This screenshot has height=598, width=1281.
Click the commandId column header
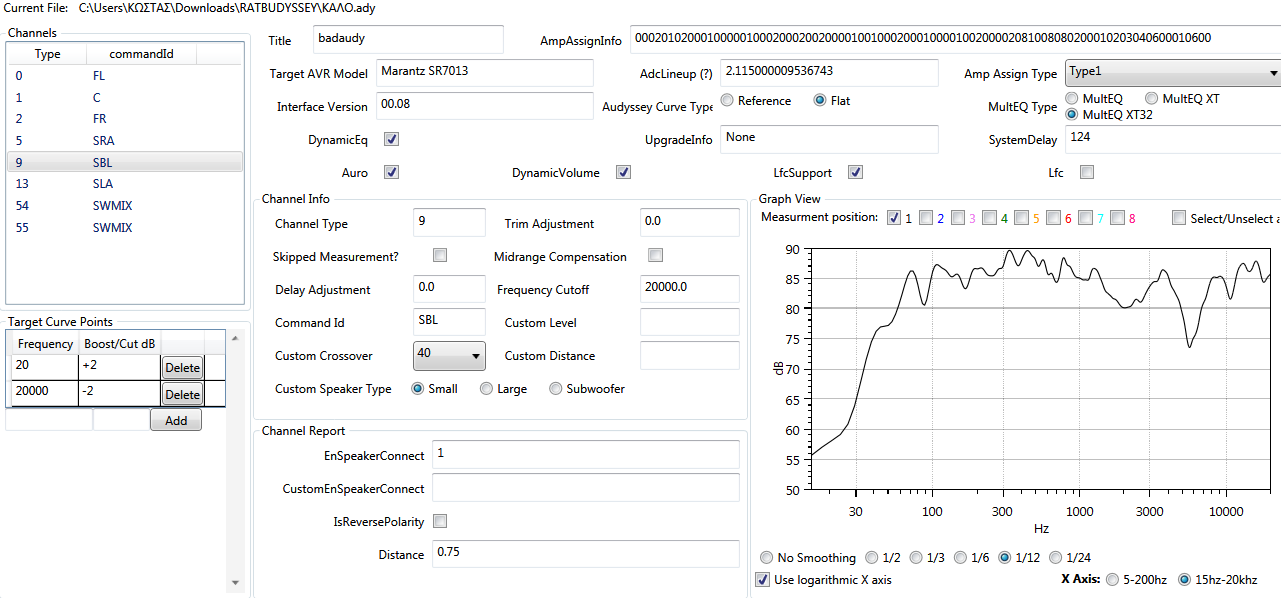[141, 54]
